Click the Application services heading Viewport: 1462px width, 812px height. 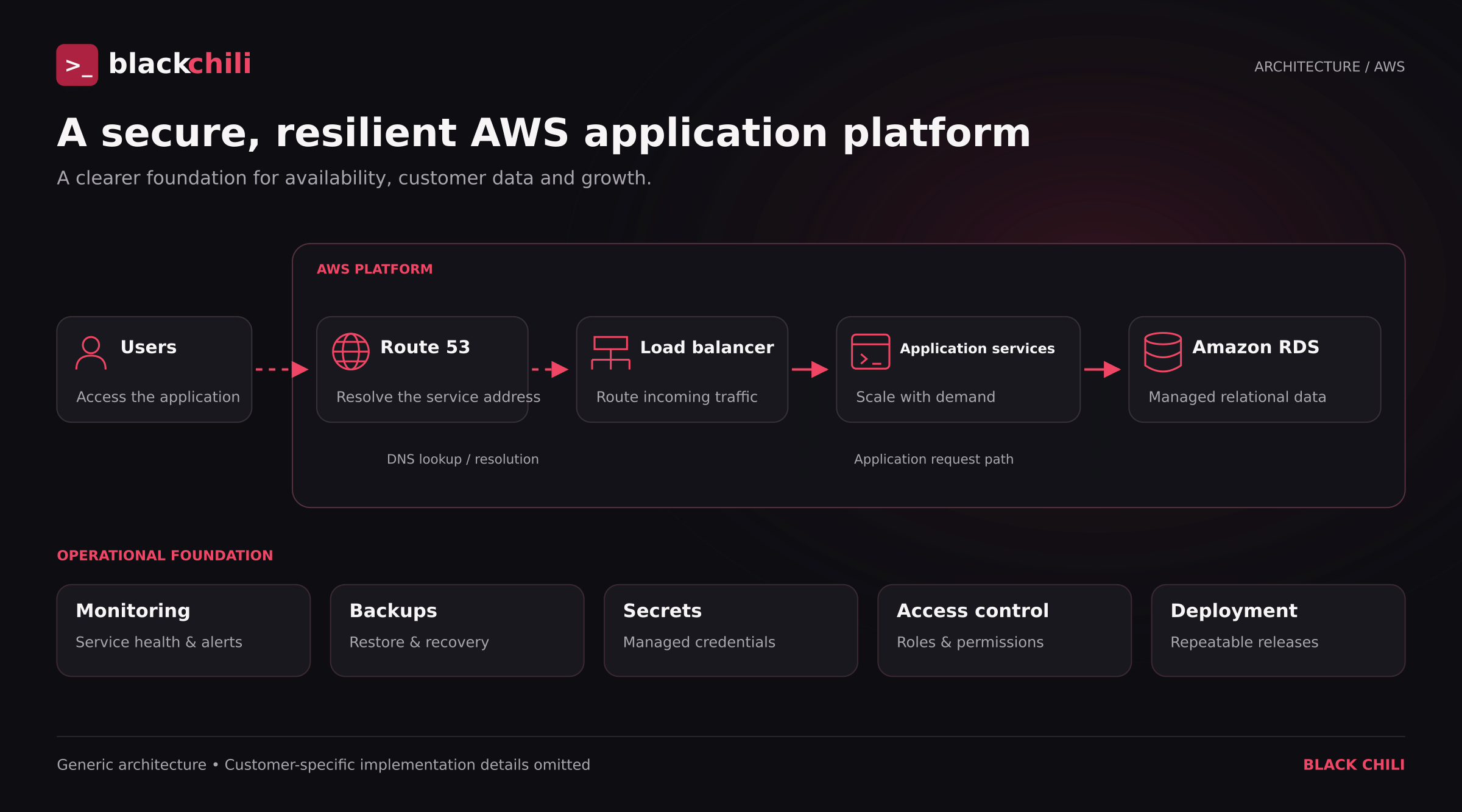[977, 348]
